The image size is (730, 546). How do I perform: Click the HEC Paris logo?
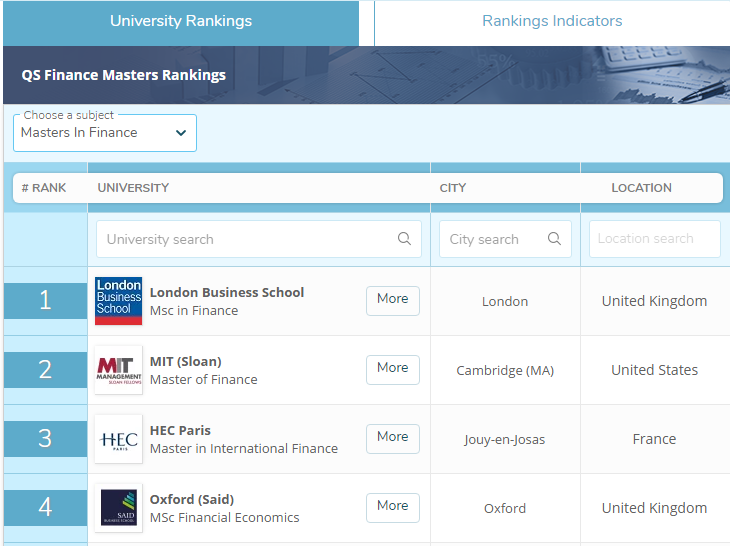pyautogui.click(x=118, y=439)
